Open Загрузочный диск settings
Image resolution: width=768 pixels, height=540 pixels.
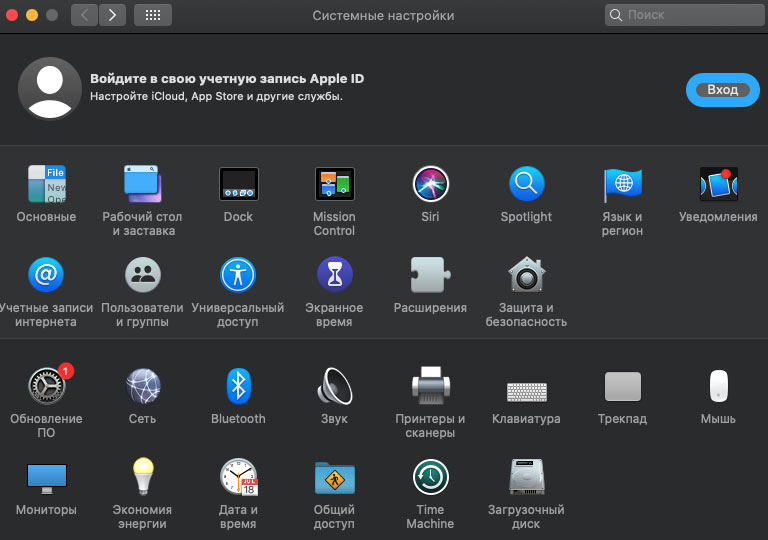527,476
